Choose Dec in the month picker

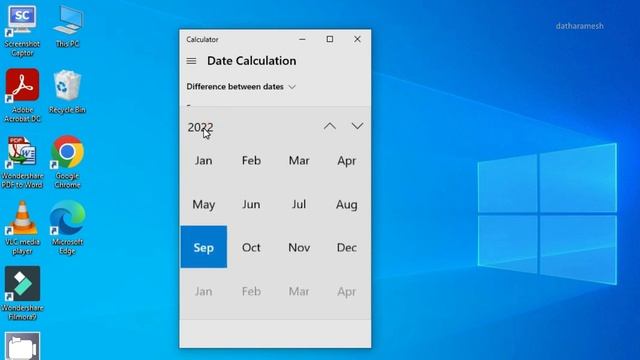(x=347, y=247)
